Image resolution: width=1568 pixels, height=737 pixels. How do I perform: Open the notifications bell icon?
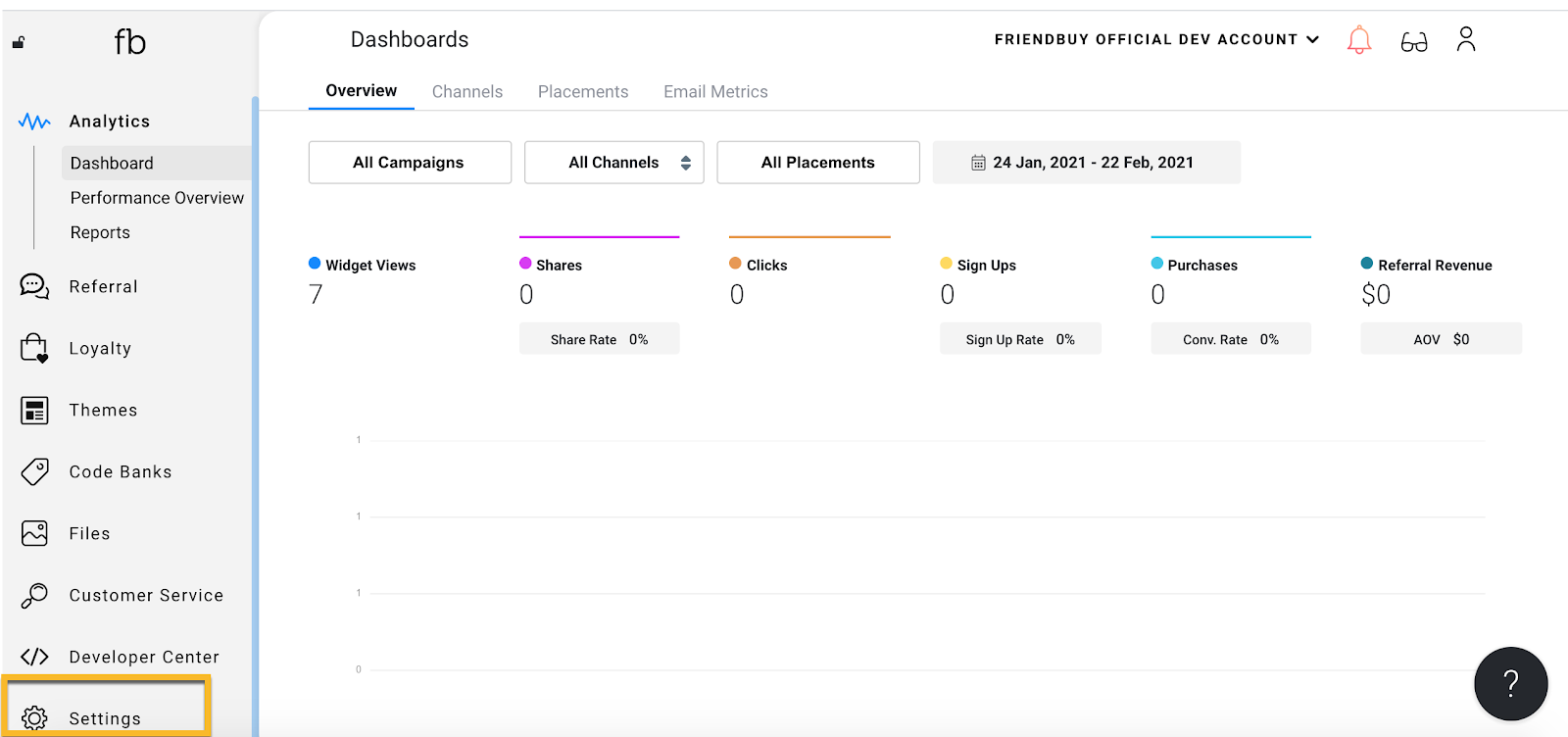pyautogui.click(x=1358, y=40)
